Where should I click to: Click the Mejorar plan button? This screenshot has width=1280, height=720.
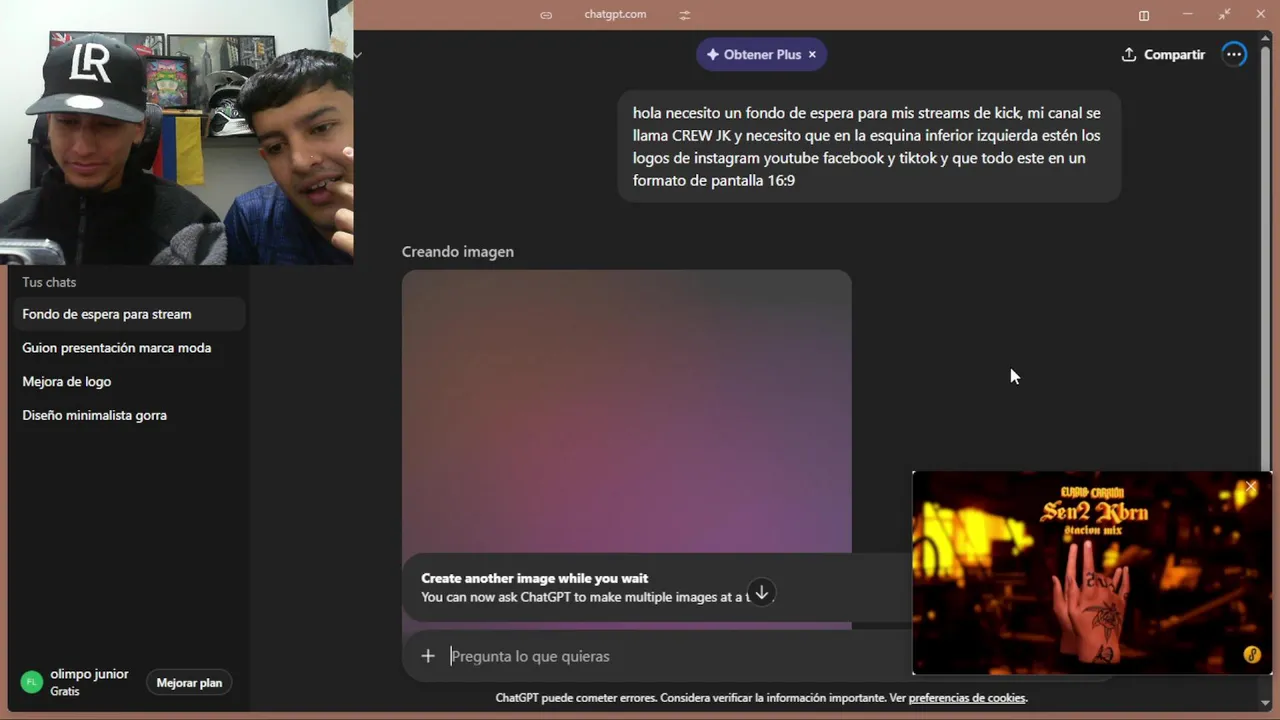189,683
